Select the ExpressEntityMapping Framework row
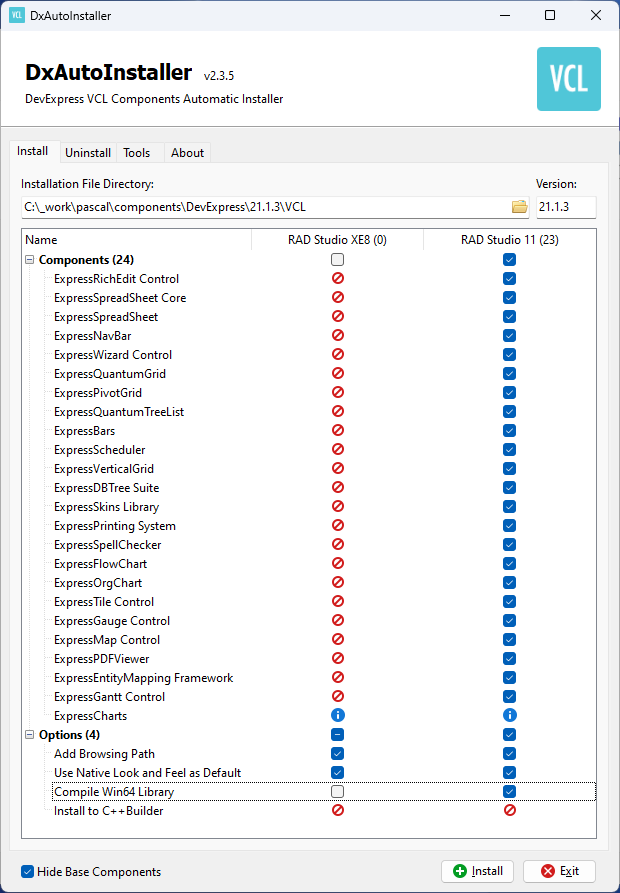 tap(309, 678)
